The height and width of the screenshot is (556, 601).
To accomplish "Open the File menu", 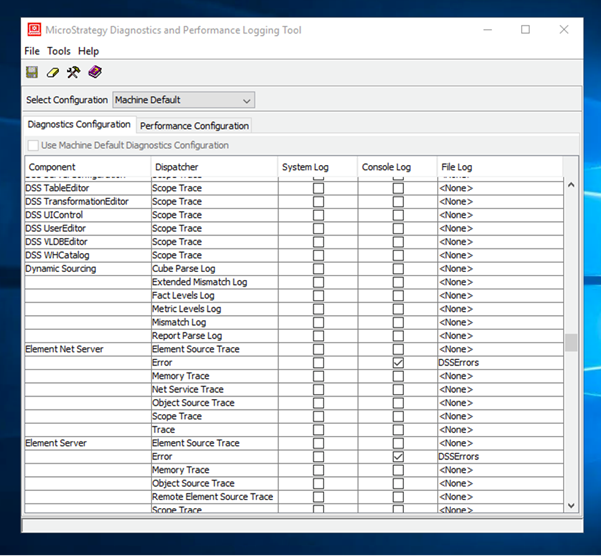I will click(32, 51).
